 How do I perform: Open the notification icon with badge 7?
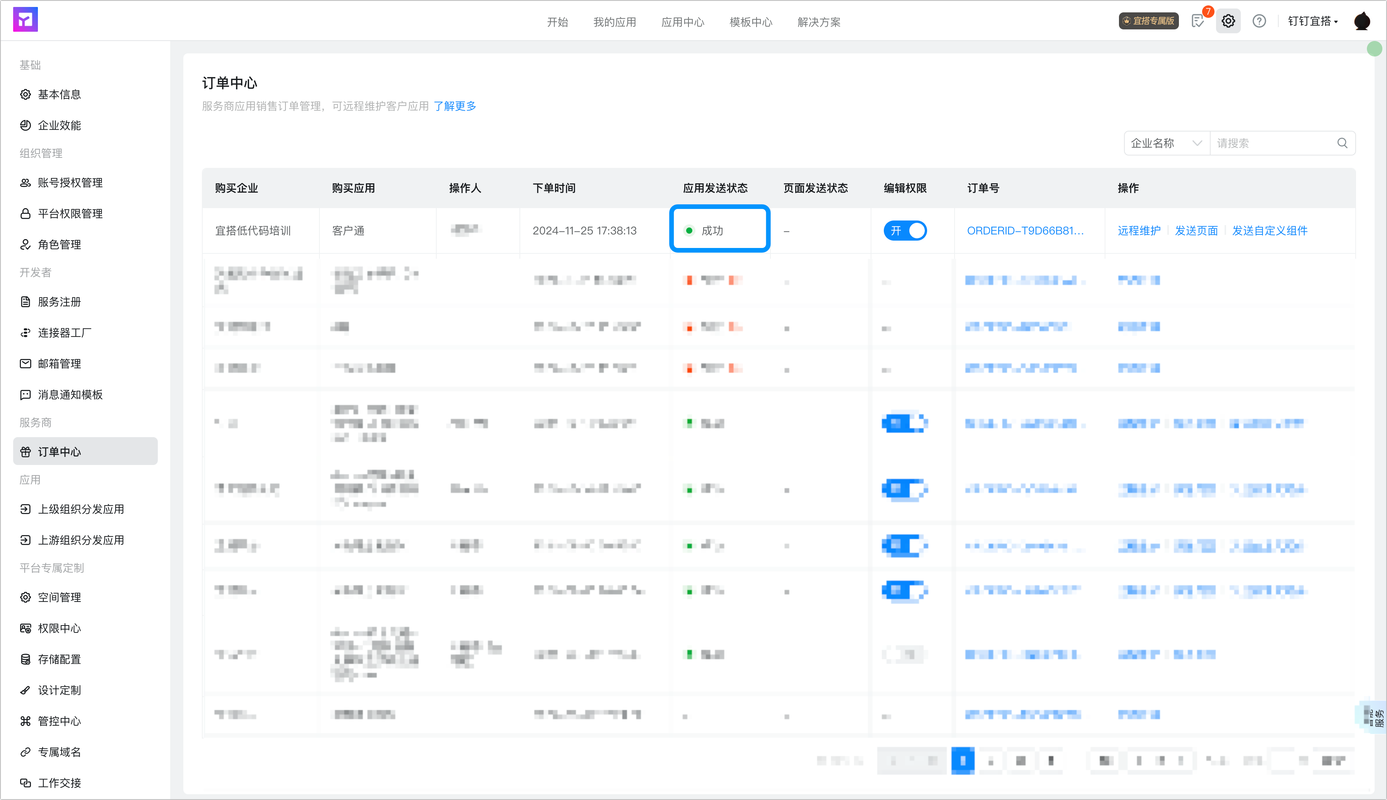coord(1197,21)
